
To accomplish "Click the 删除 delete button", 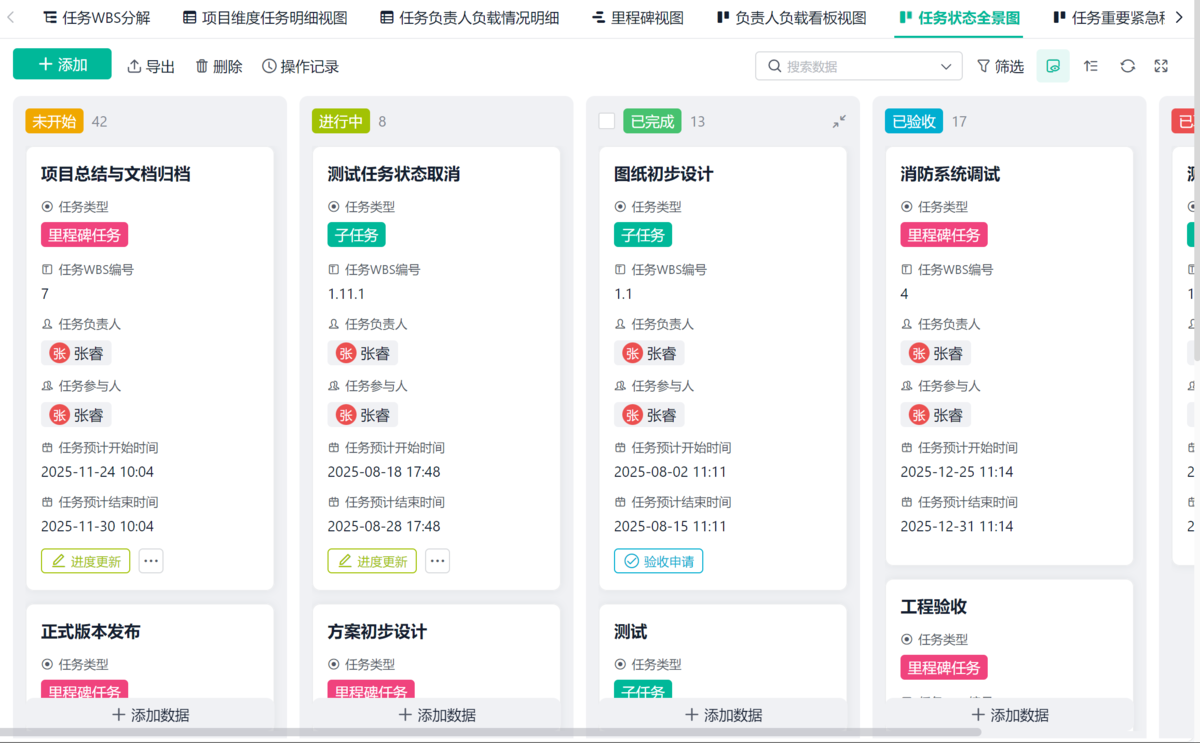I will point(219,66).
